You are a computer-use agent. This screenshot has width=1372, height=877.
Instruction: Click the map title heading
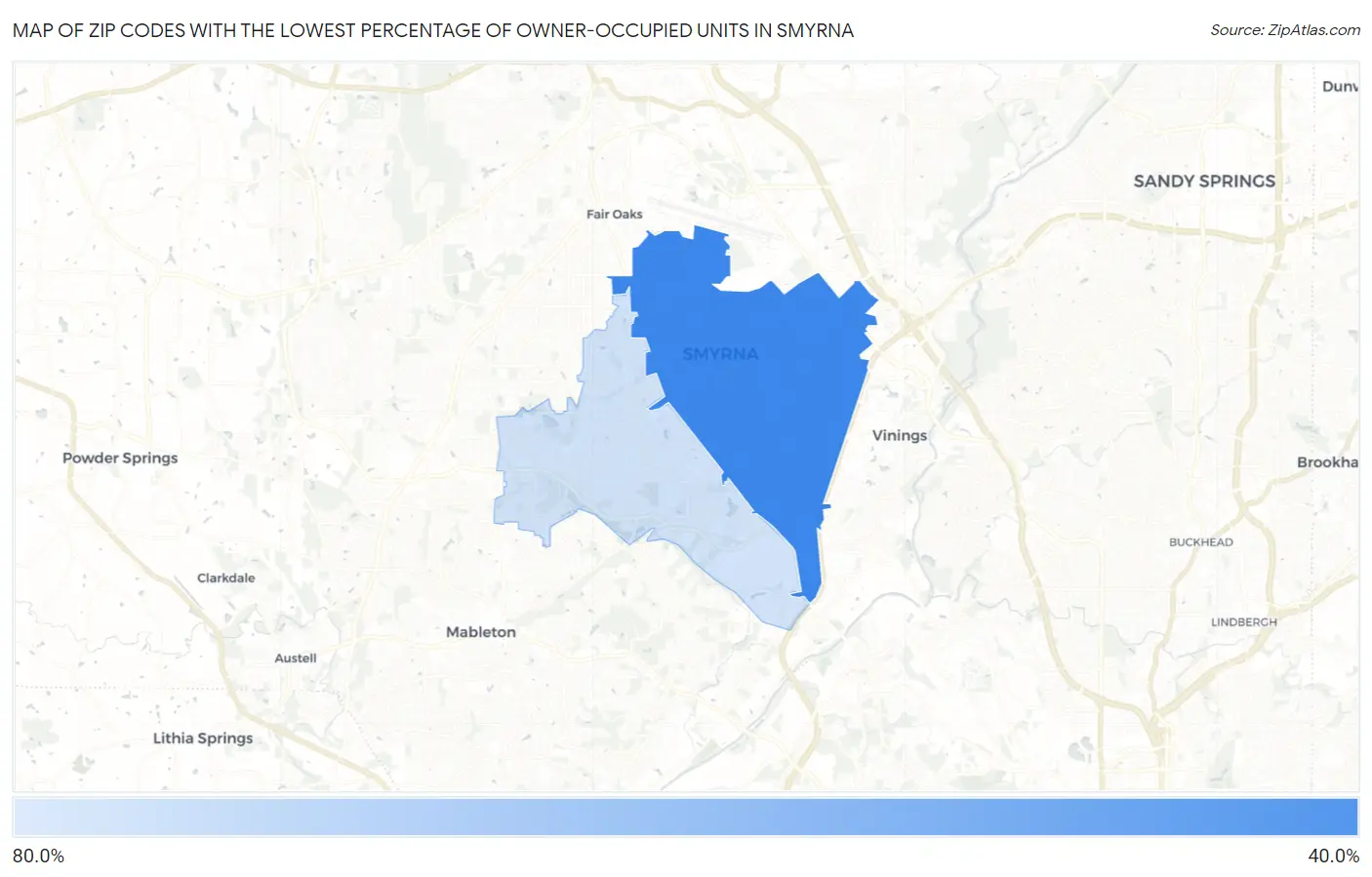[x=433, y=30]
